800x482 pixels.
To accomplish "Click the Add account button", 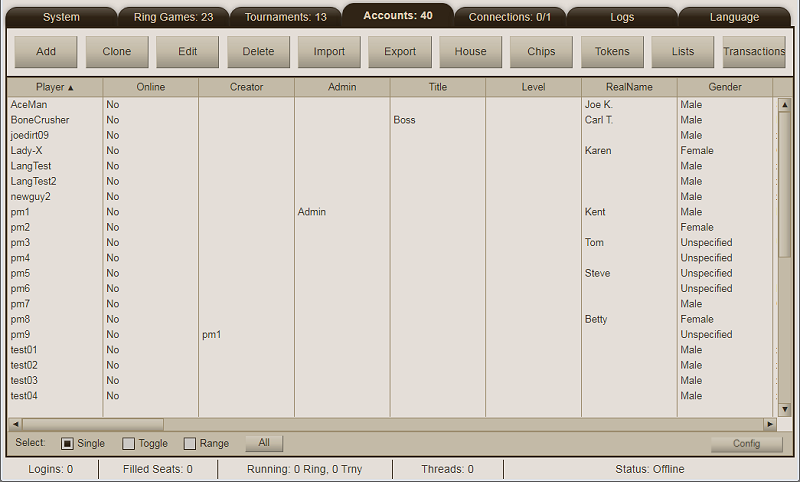I will (x=46, y=52).
